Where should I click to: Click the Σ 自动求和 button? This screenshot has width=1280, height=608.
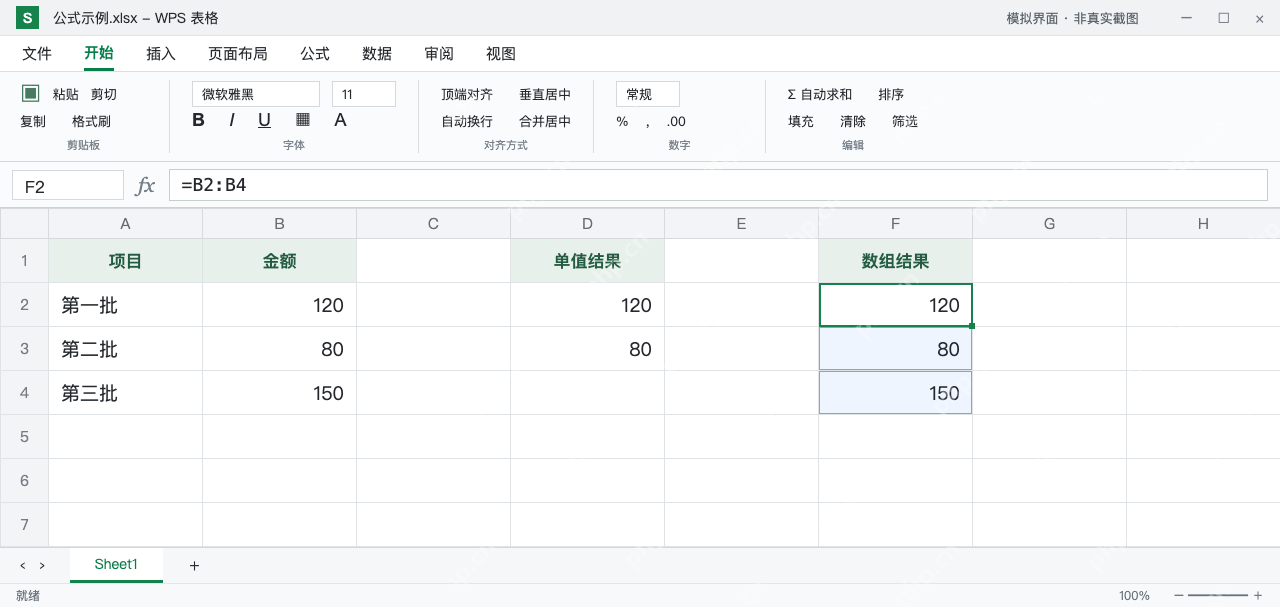(820, 94)
